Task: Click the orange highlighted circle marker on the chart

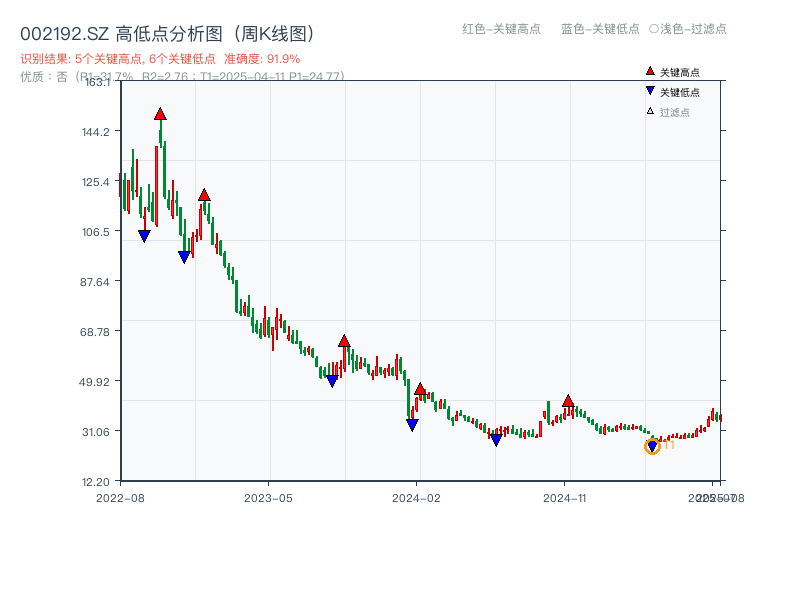Action: pos(650,448)
